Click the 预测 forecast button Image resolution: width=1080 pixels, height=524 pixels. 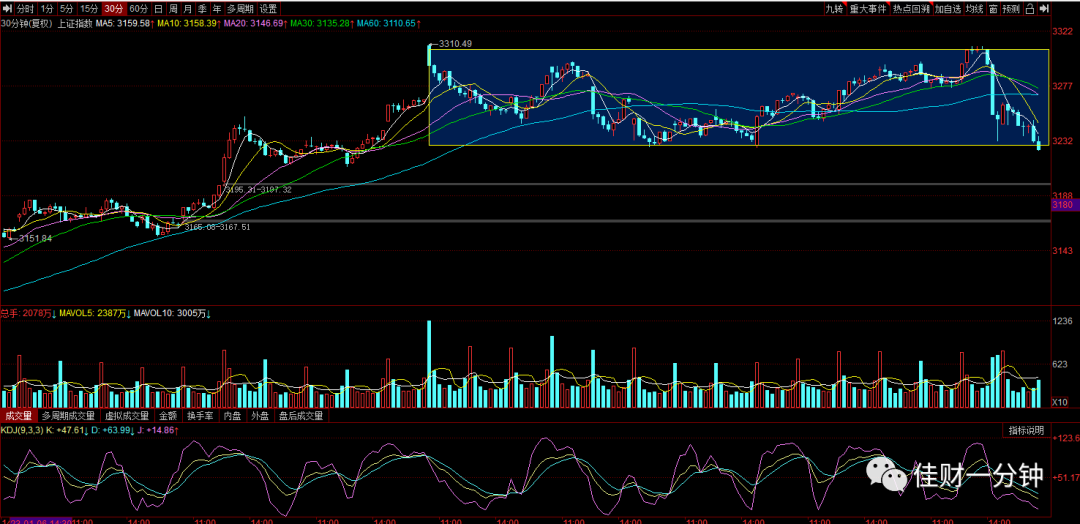tap(1011, 9)
